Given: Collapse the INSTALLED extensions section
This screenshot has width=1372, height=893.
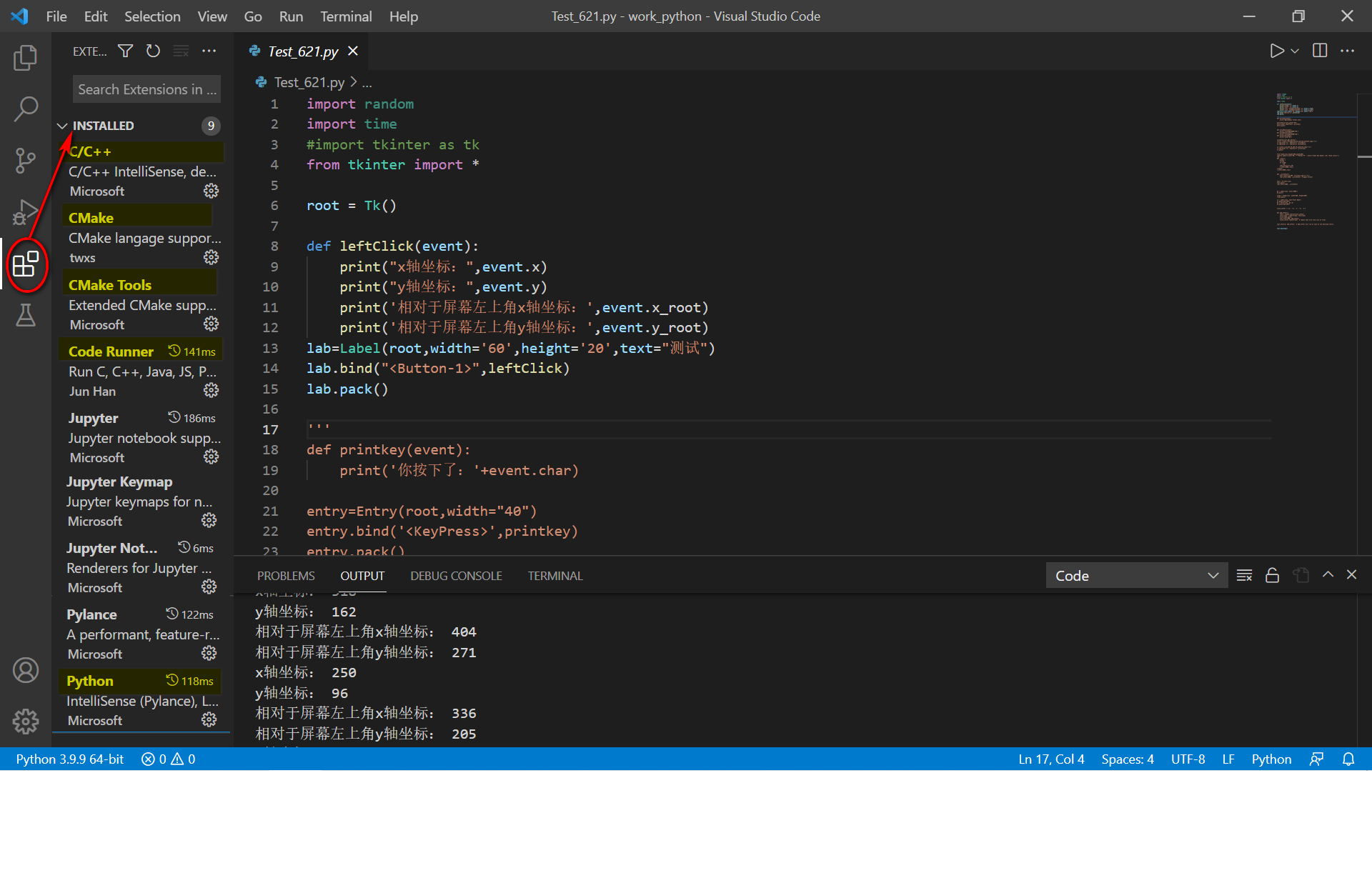Looking at the screenshot, I should point(62,125).
